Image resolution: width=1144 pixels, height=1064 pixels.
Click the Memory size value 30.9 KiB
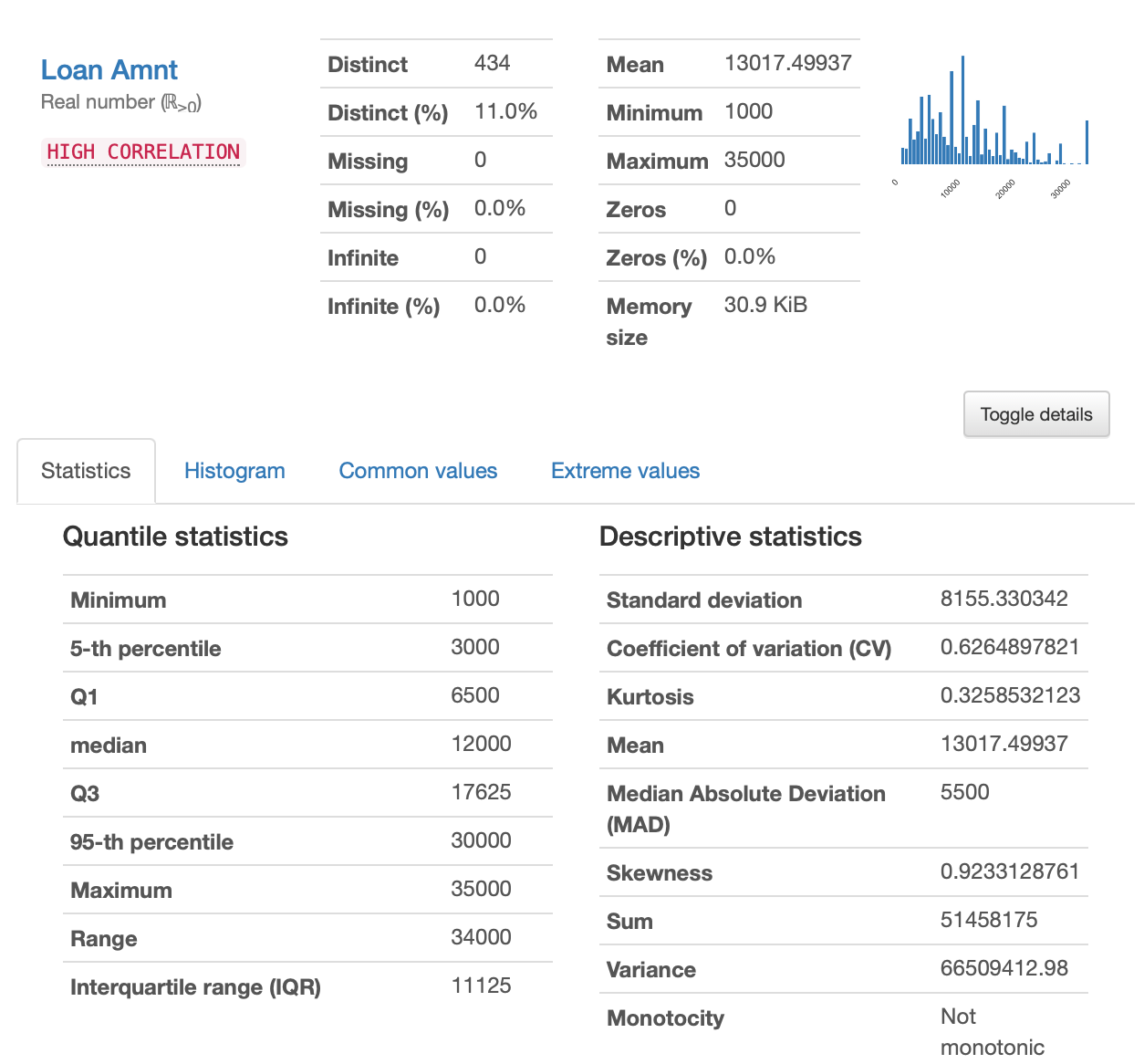tap(765, 305)
